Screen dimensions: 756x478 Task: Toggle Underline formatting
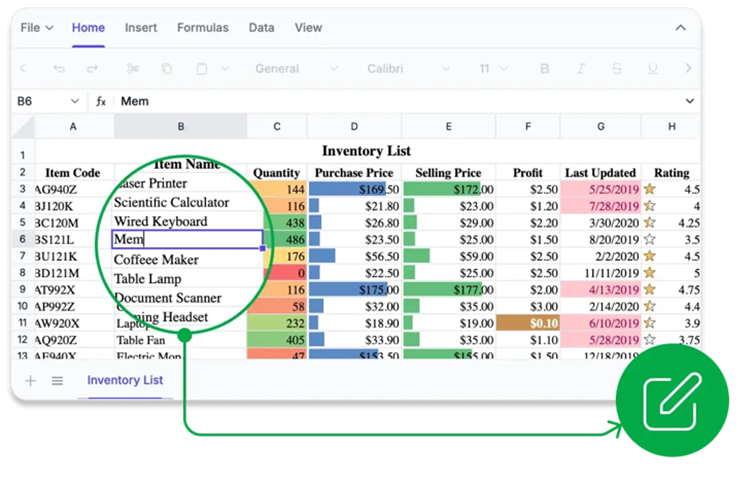pos(652,69)
